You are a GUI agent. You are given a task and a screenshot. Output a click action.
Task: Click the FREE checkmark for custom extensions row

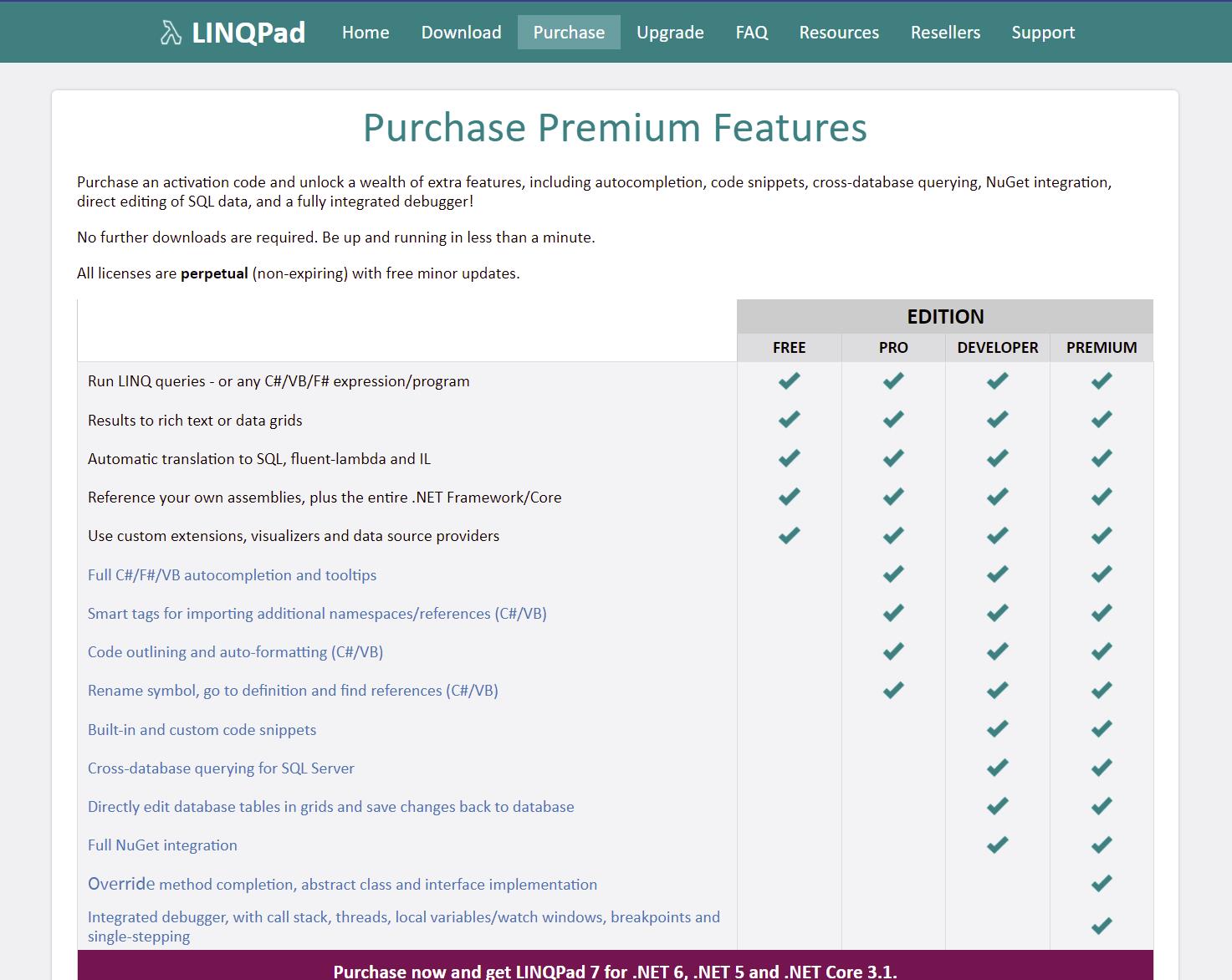pos(788,535)
